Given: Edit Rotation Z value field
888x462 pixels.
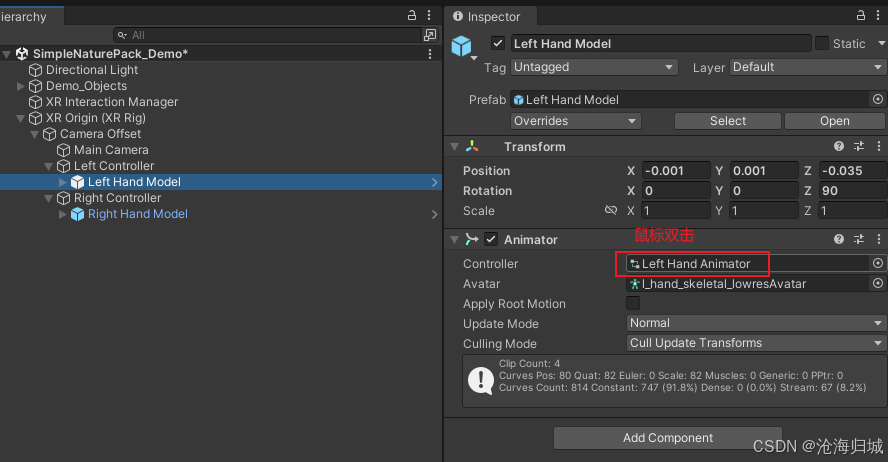Looking at the screenshot, I should click(x=852, y=191).
